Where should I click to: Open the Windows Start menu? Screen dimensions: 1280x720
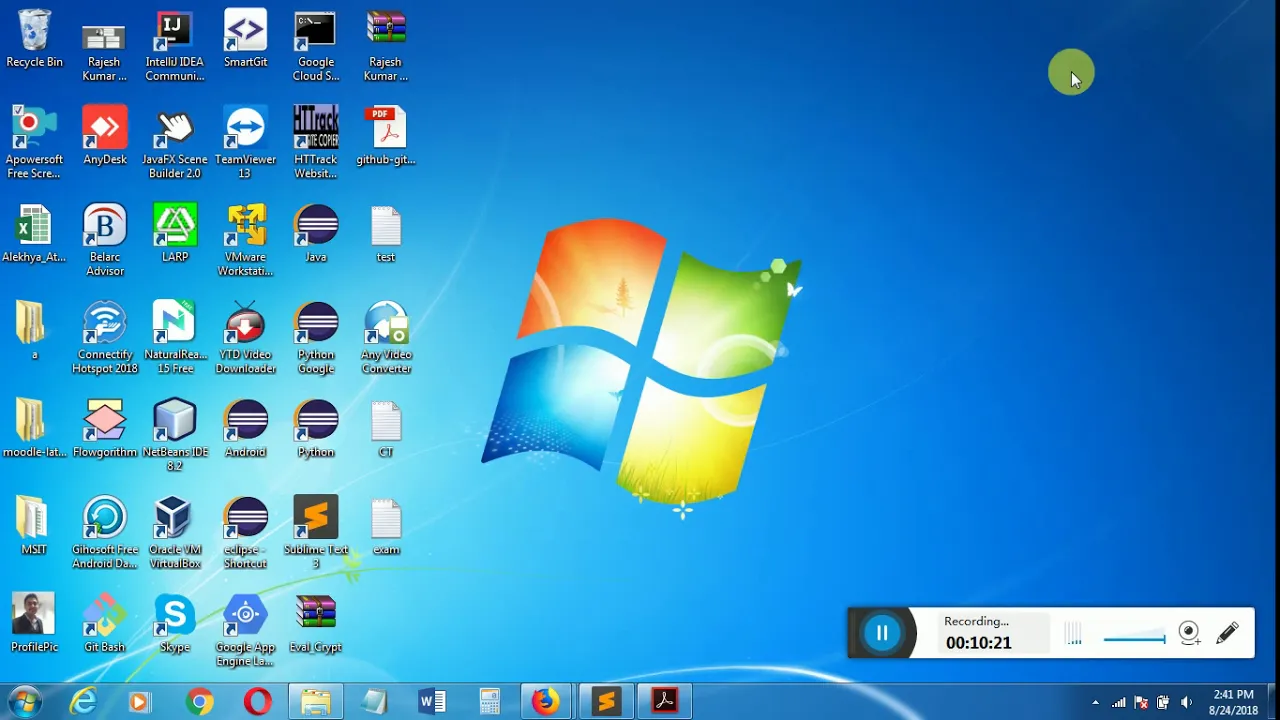pos(24,702)
